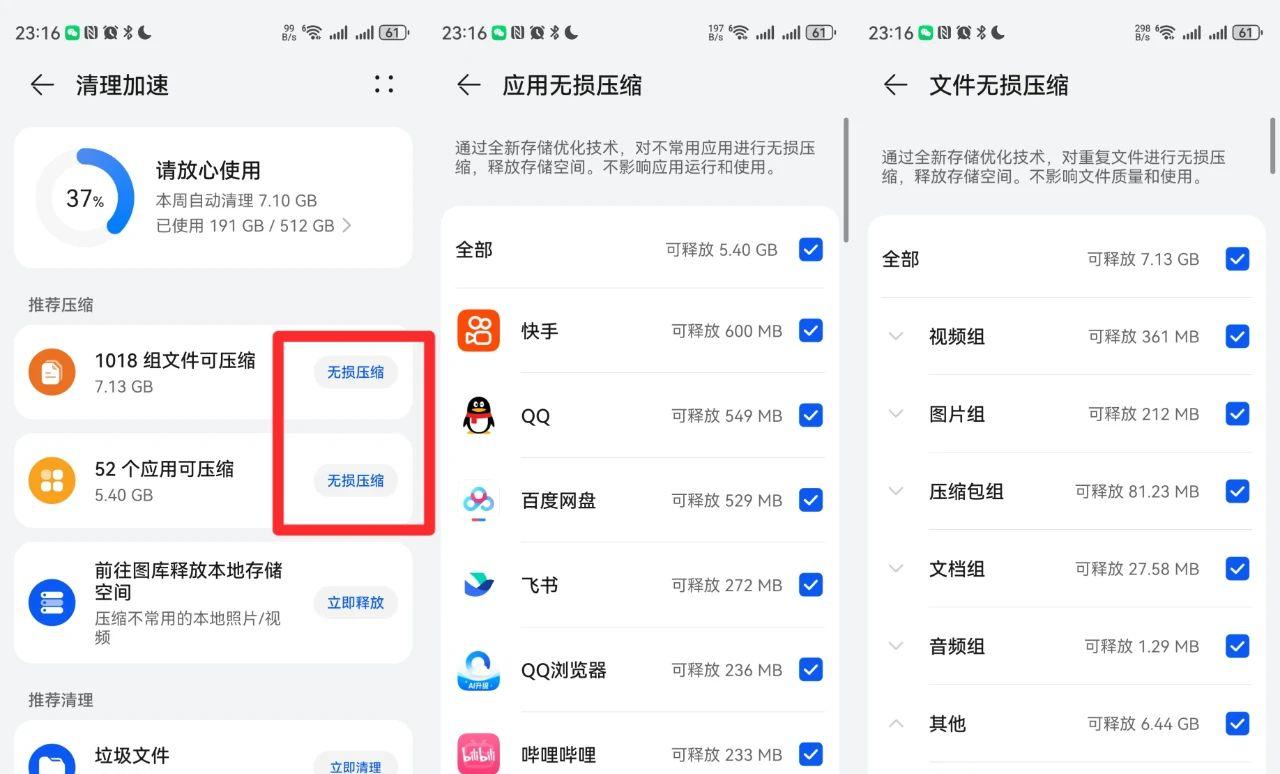Viewport: 1280px width, 774px height.
Task: Tap the WeChat status bar icon, 清理加速 screen
Action: pos(73,33)
